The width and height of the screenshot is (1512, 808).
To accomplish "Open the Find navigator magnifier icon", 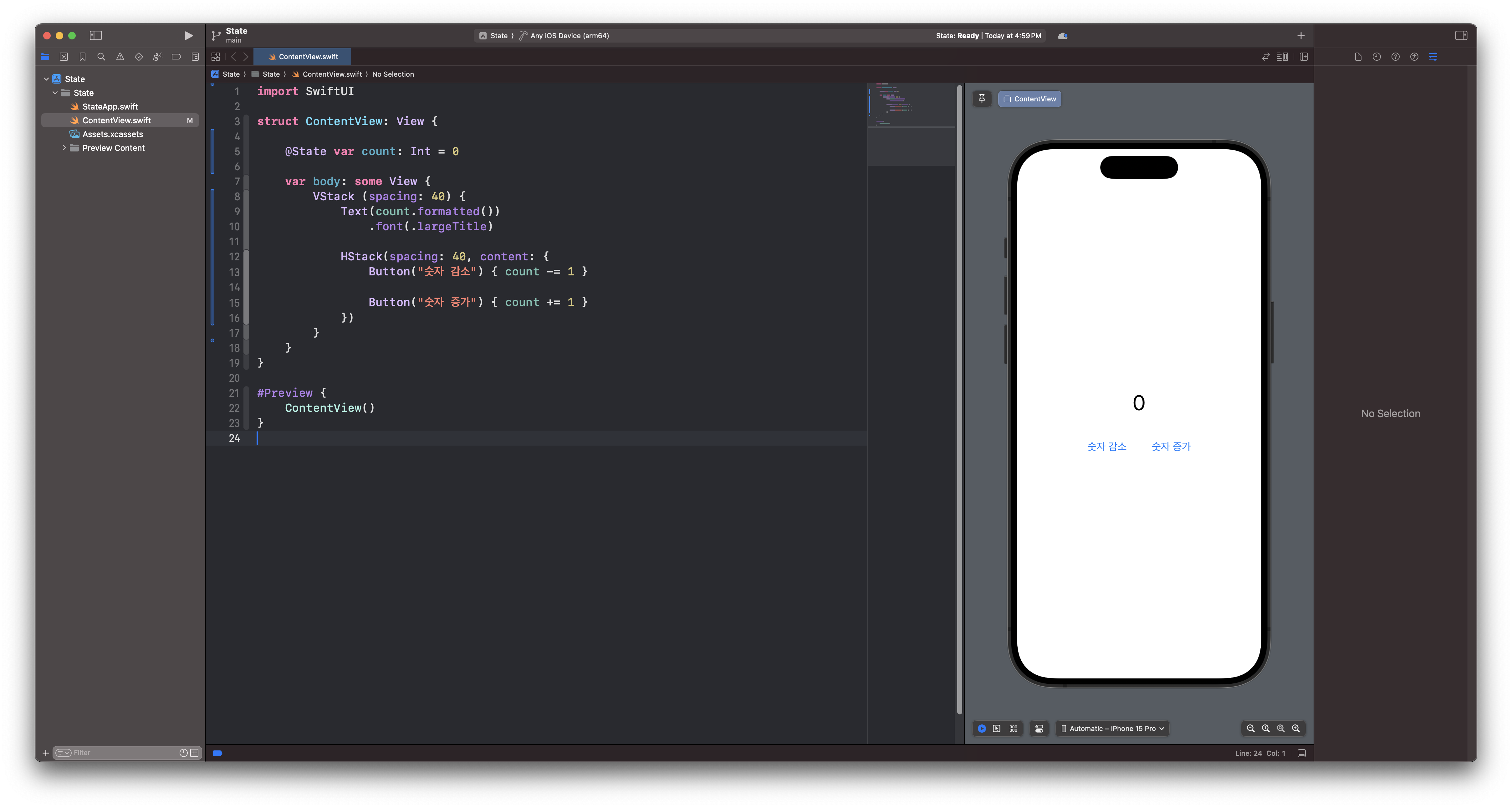I will (101, 57).
